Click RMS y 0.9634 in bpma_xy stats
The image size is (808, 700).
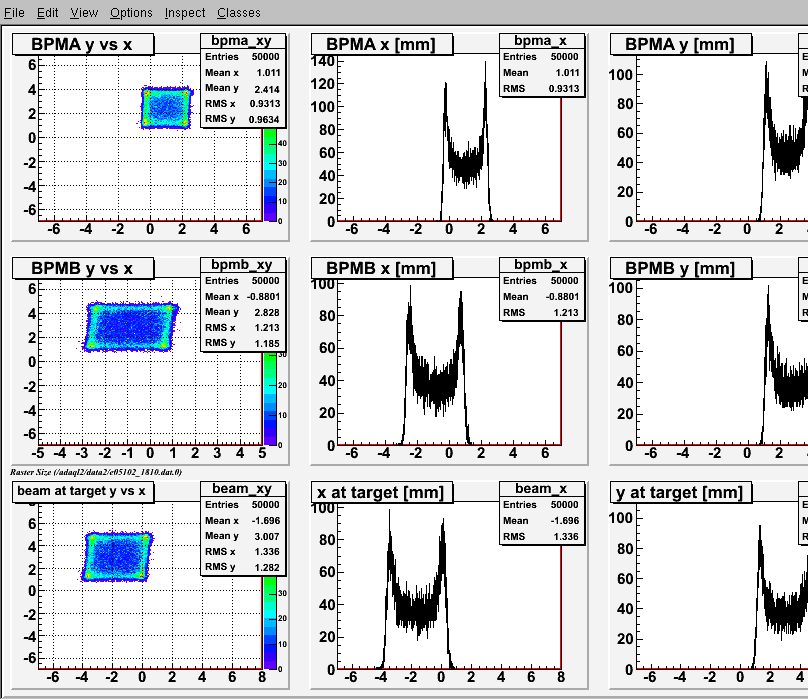click(242, 119)
